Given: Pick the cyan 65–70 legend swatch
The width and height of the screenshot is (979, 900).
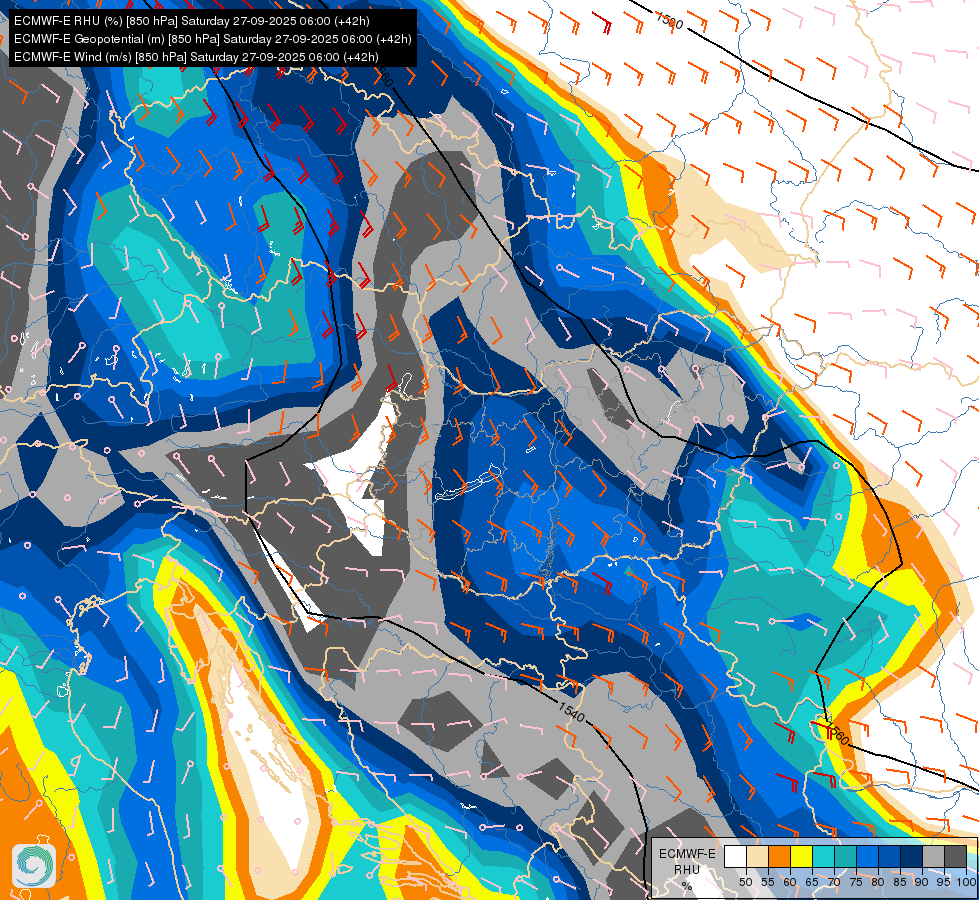Looking at the screenshot, I should click(824, 856).
